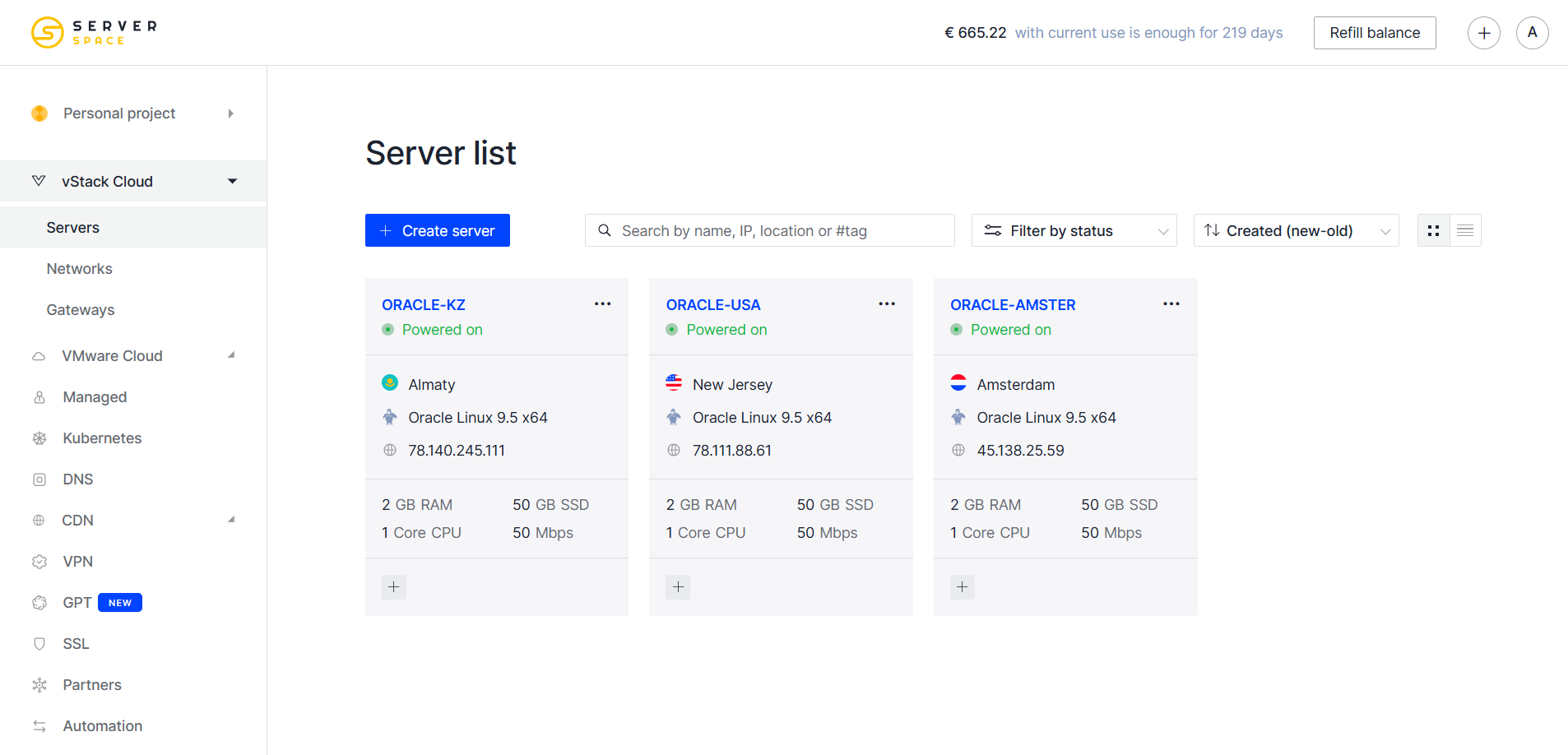The height and width of the screenshot is (755, 1568).
Task: Click the IP address 78.111.88.61
Action: pyautogui.click(x=732, y=451)
